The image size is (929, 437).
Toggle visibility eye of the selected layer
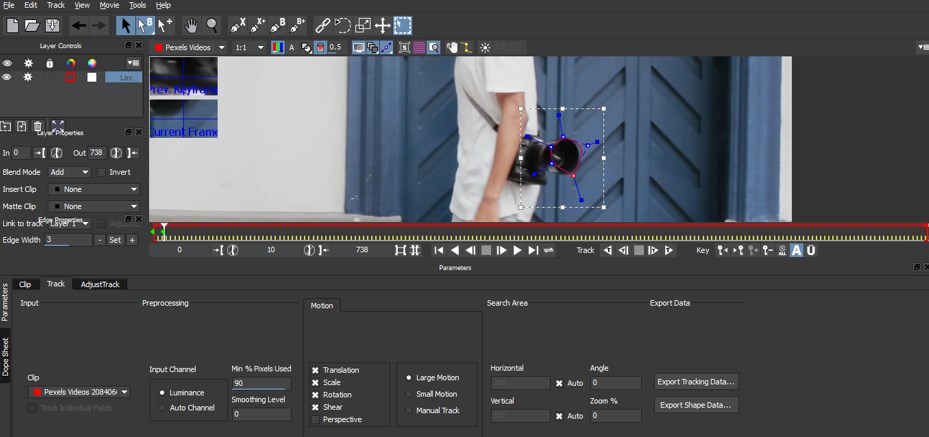coord(7,77)
